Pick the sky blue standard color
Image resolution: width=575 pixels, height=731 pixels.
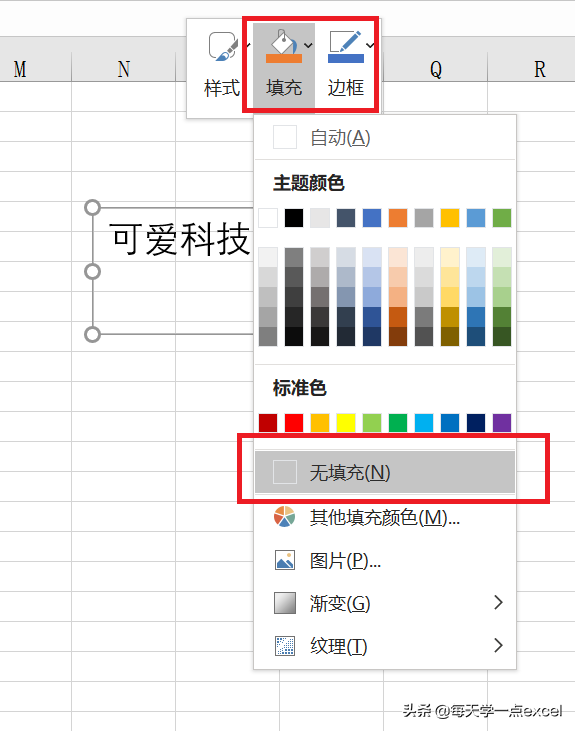point(424,423)
